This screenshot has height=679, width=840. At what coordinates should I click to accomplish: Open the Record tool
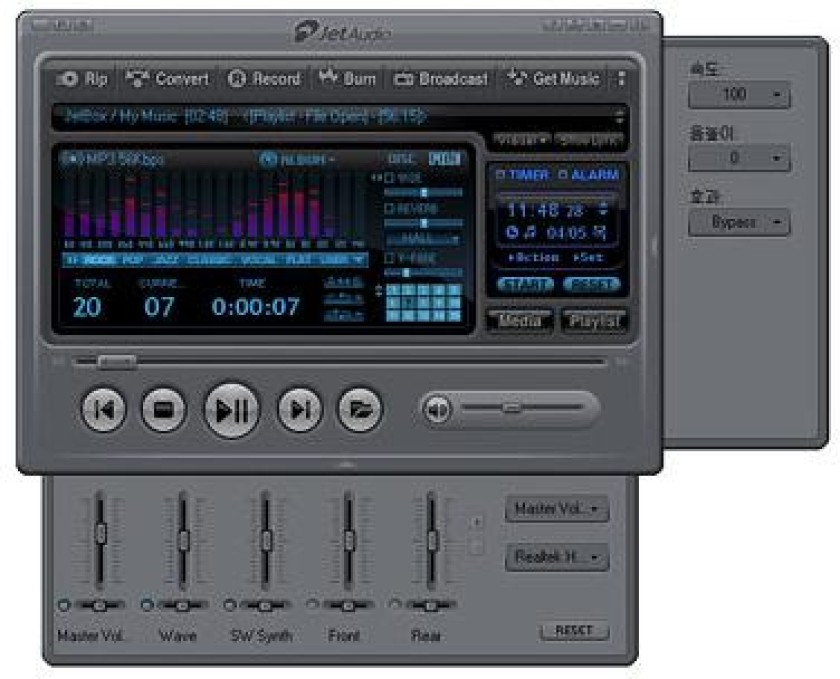[x=264, y=79]
